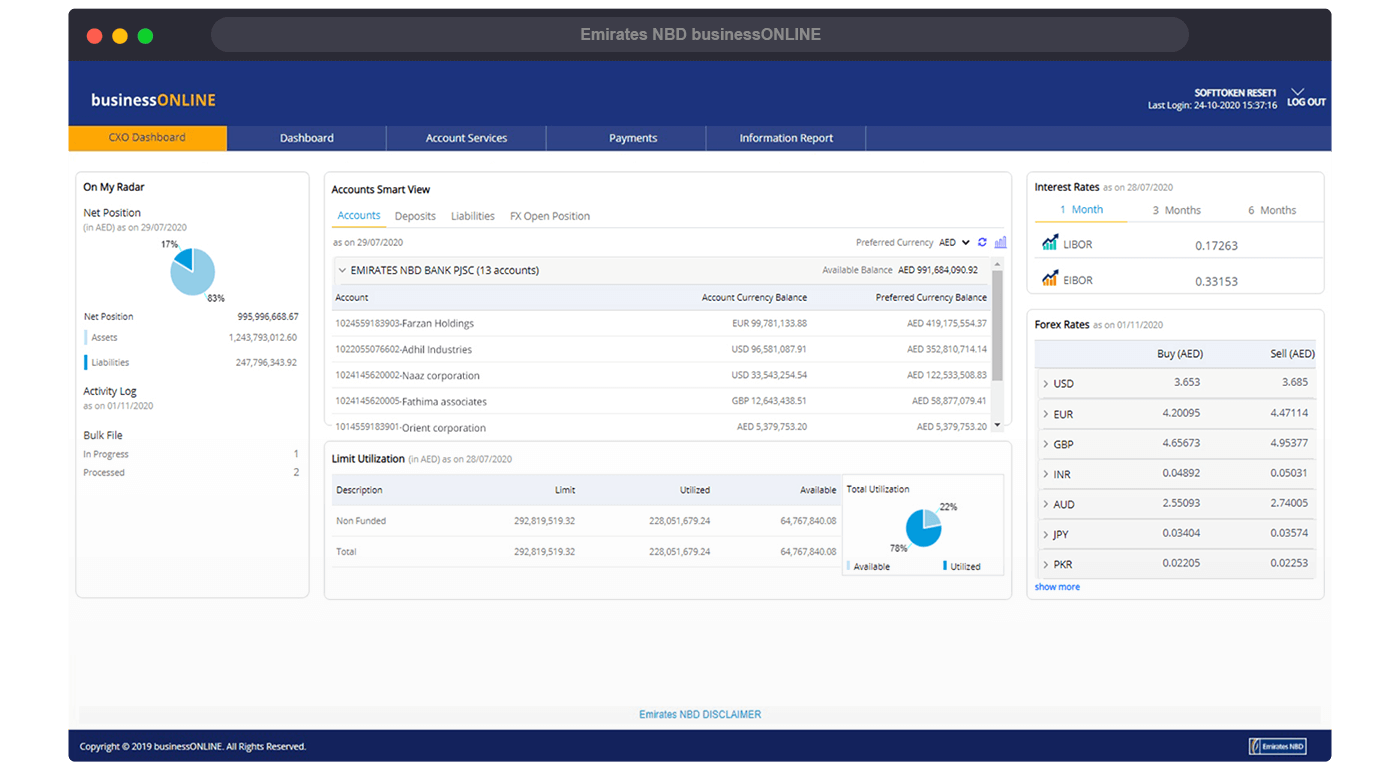The width and height of the screenshot is (1400, 770).
Task: Switch to the Deposits tab
Action: pyautogui.click(x=415, y=216)
